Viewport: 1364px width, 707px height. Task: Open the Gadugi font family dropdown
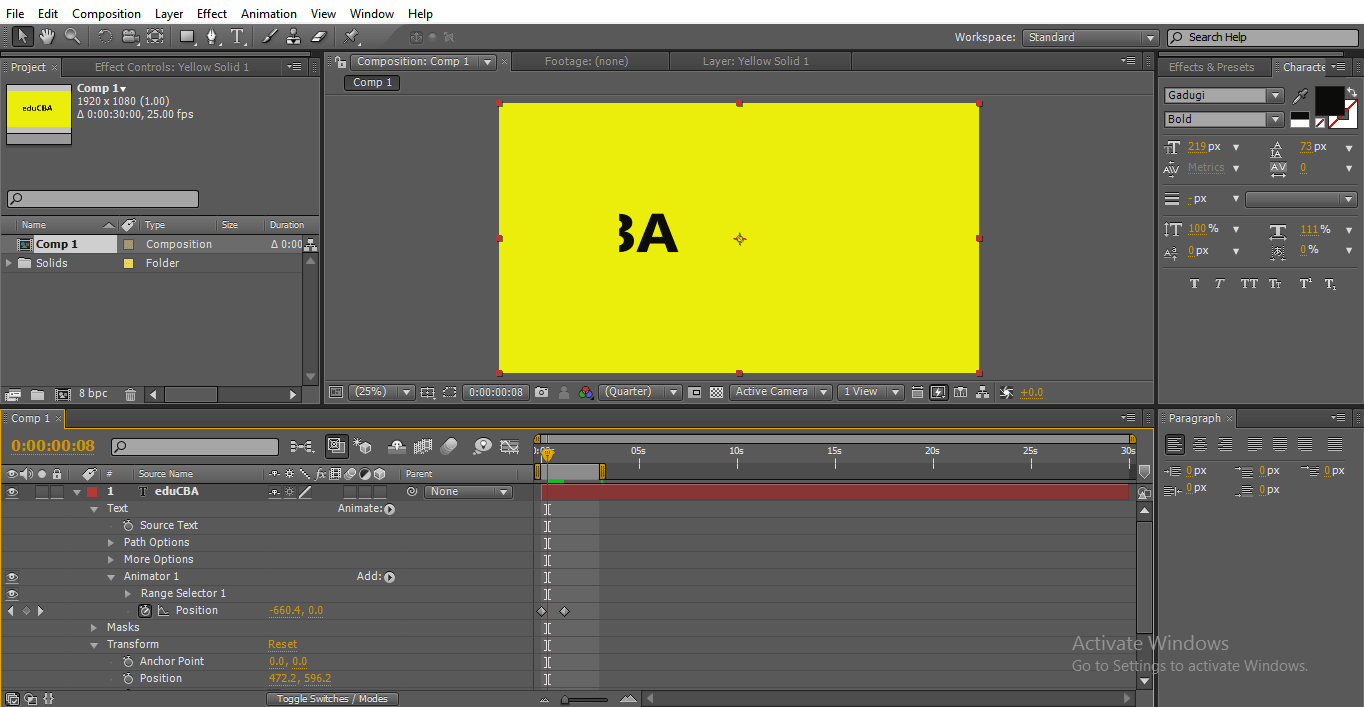click(1224, 96)
